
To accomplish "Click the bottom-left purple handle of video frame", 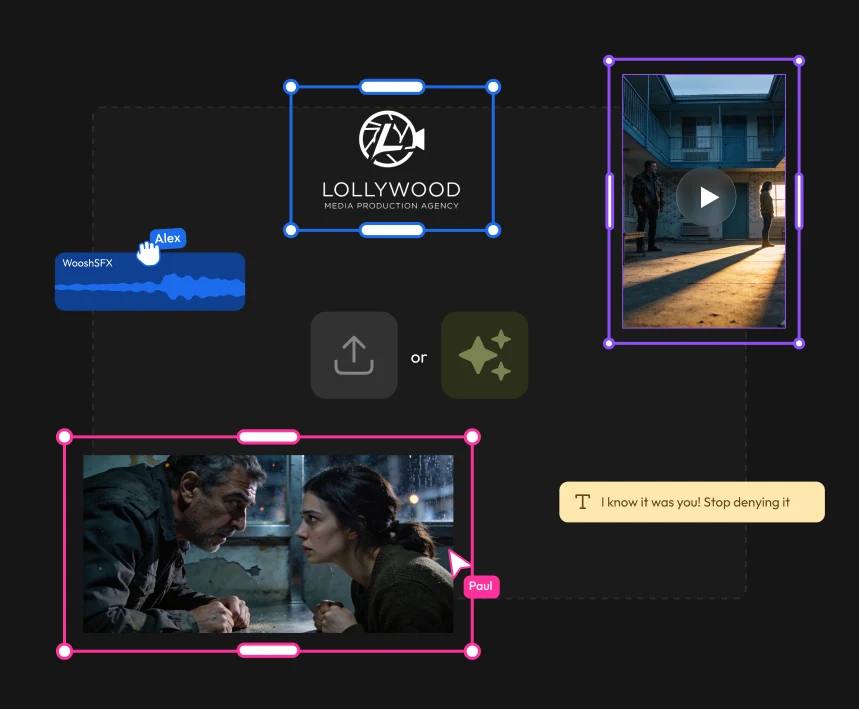I will (609, 344).
